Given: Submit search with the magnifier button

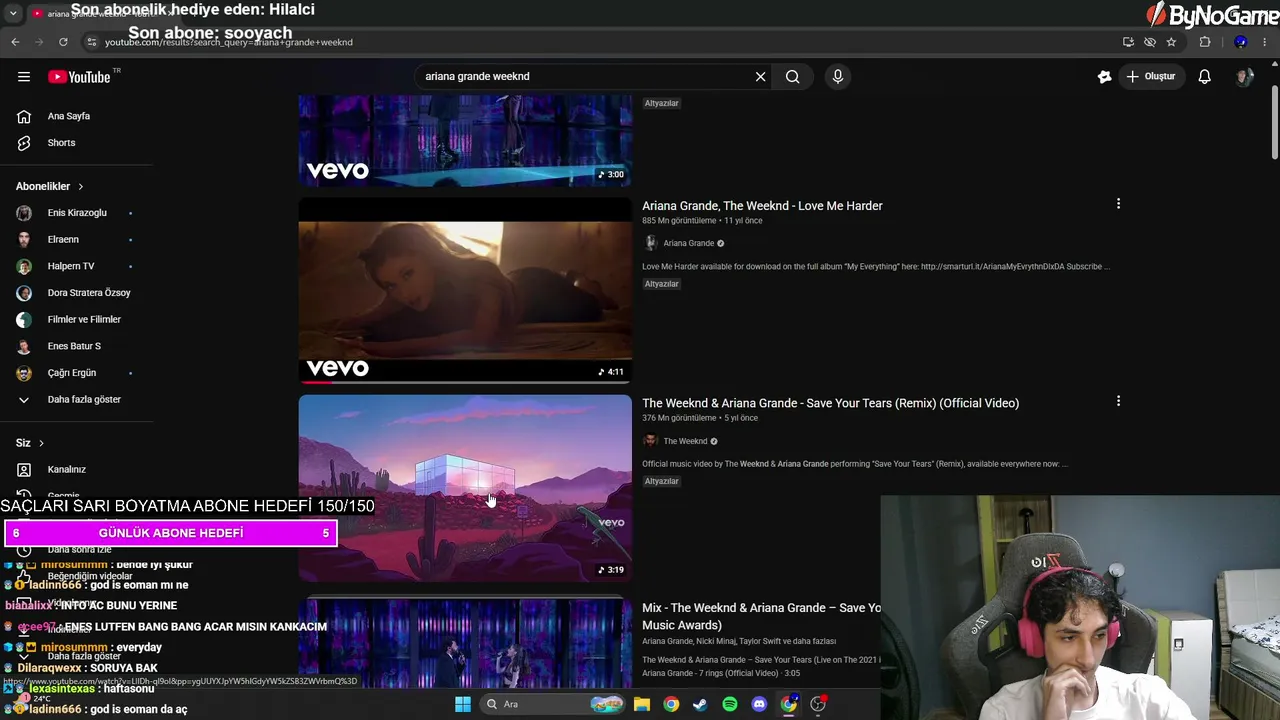Looking at the screenshot, I should [793, 77].
